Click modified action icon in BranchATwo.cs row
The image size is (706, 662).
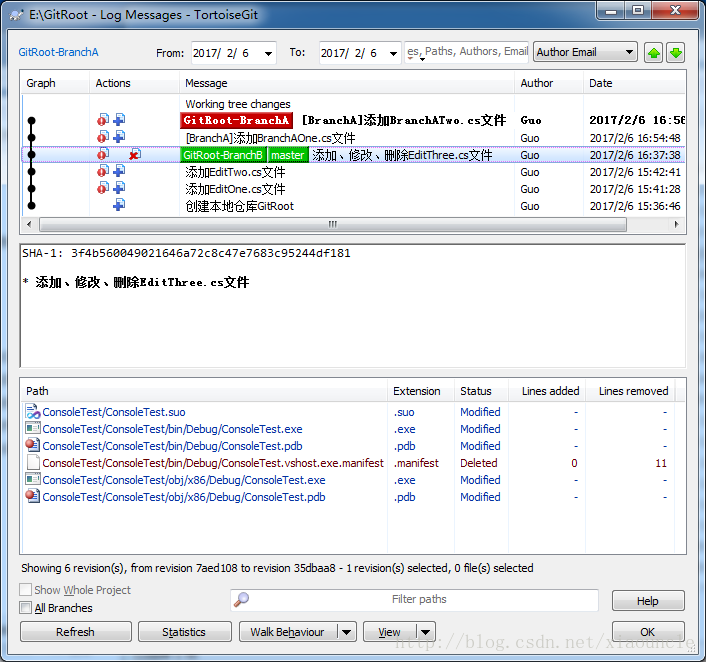pyautogui.click(x=103, y=120)
